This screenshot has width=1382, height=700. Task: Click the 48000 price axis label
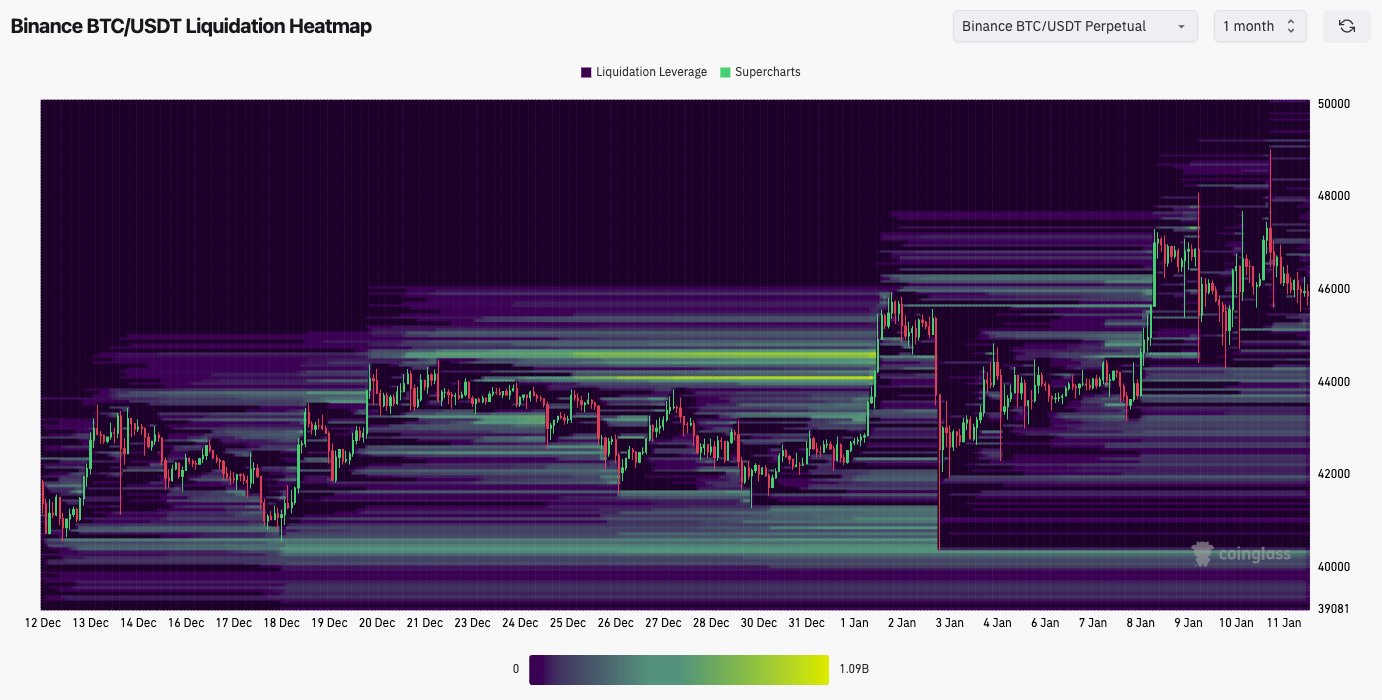coord(1334,196)
